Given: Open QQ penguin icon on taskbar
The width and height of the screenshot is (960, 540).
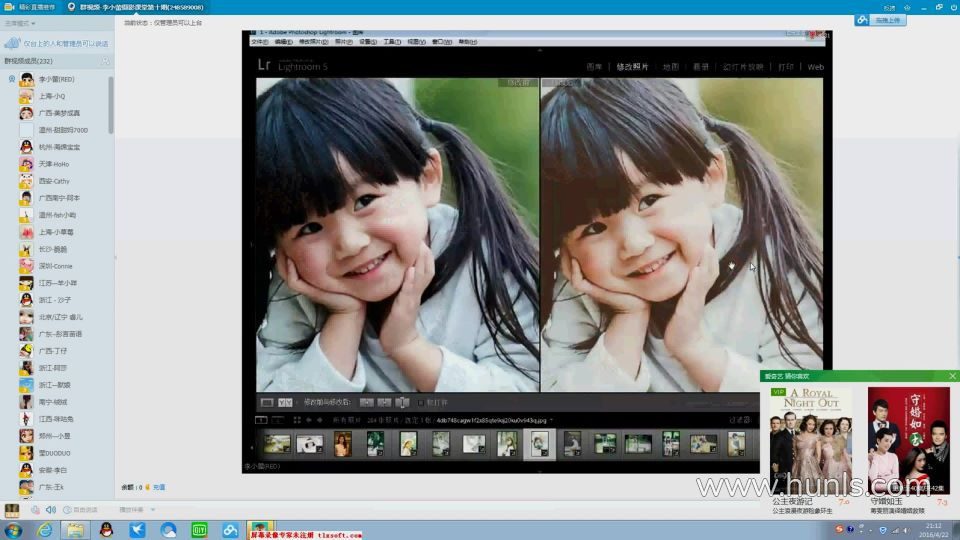Looking at the screenshot, I should point(107,530).
